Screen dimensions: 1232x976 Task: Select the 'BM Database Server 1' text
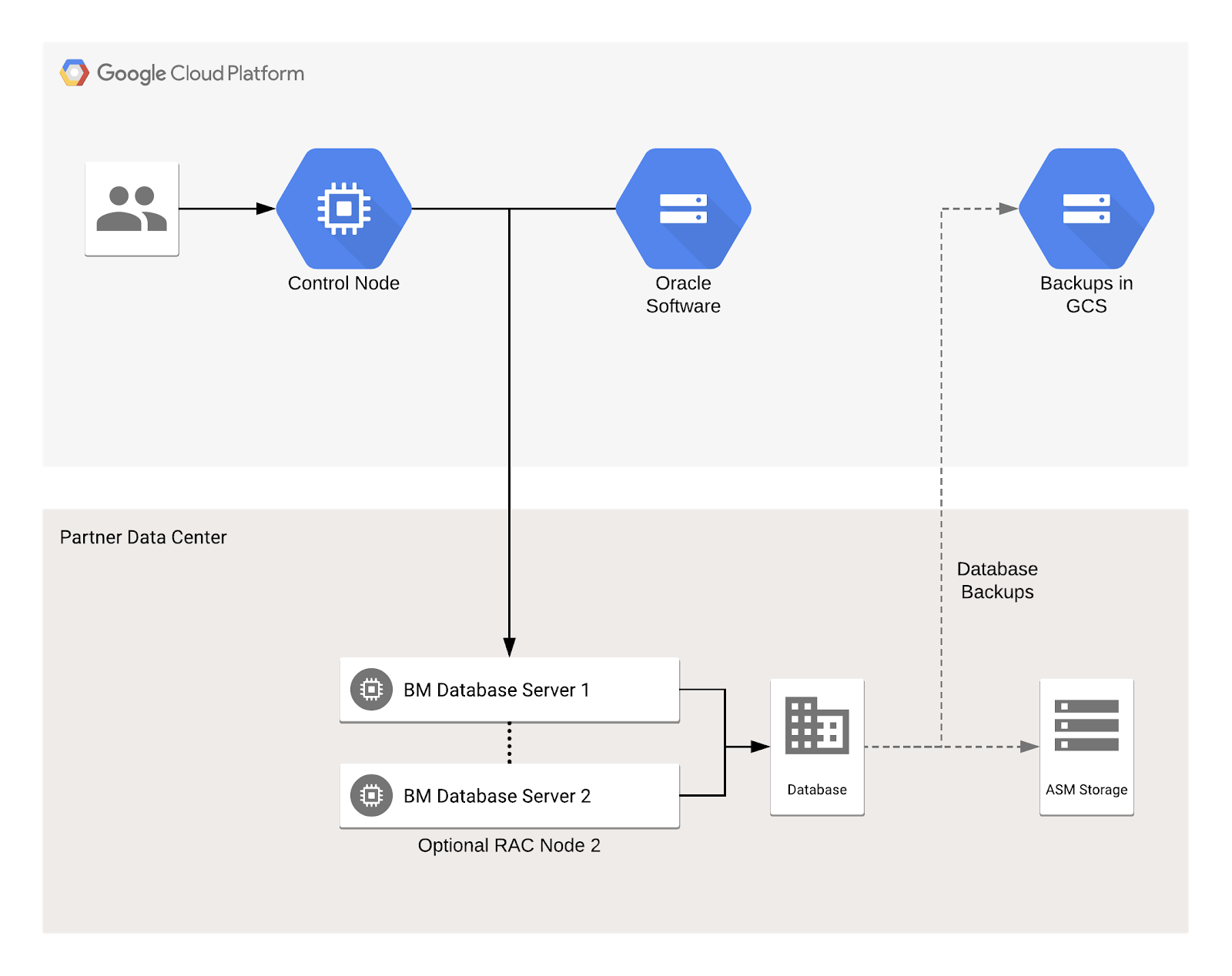pos(497,690)
